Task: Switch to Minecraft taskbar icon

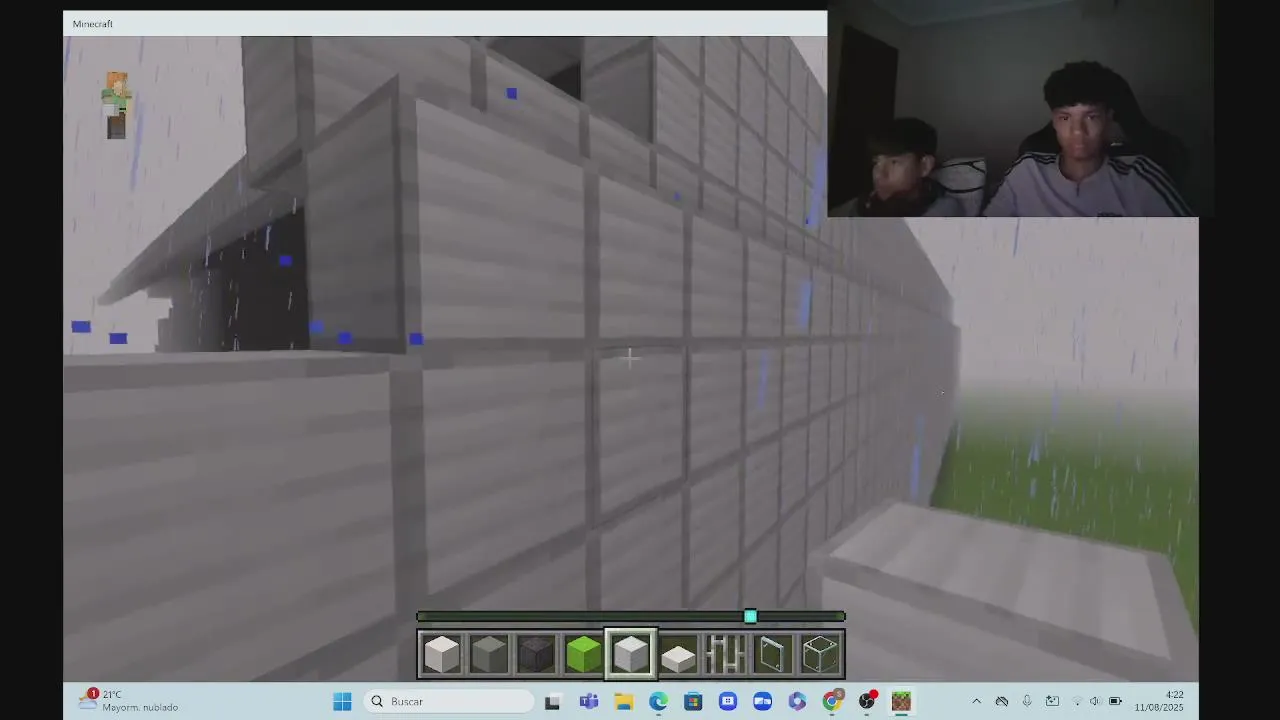Action: click(x=901, y=702)
